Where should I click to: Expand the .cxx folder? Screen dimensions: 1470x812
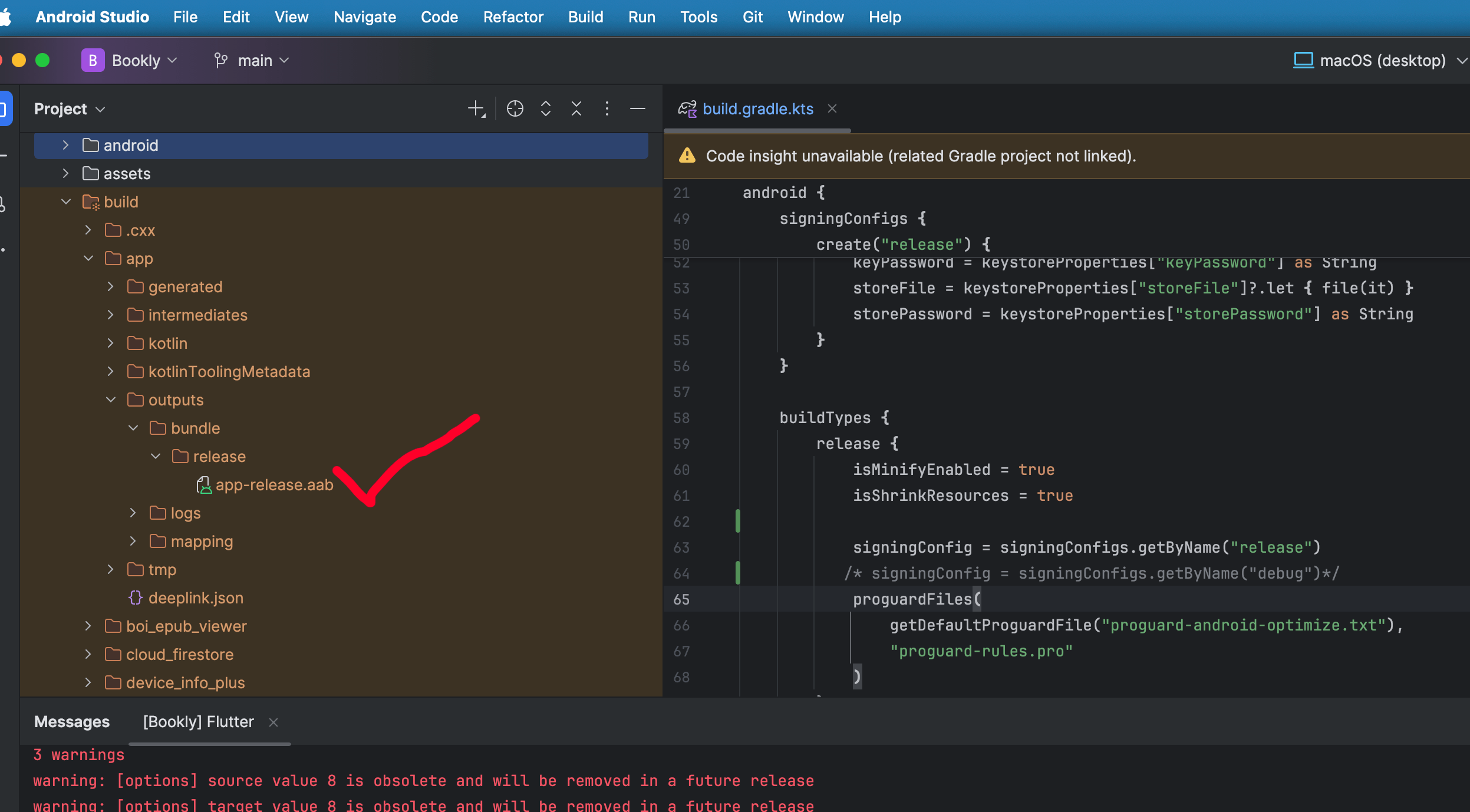coord(88,230)
